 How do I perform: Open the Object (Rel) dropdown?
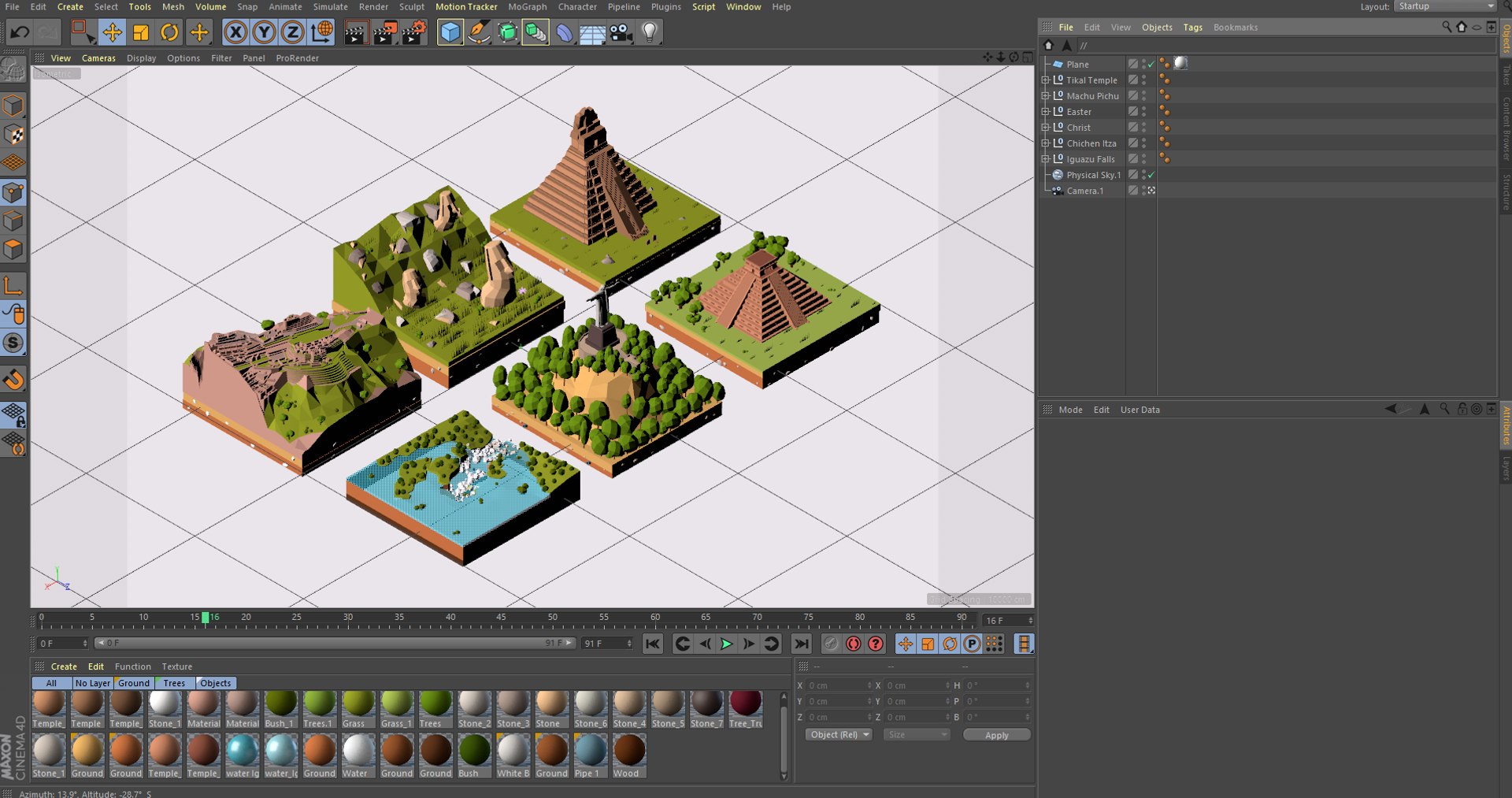coord(839,734)
